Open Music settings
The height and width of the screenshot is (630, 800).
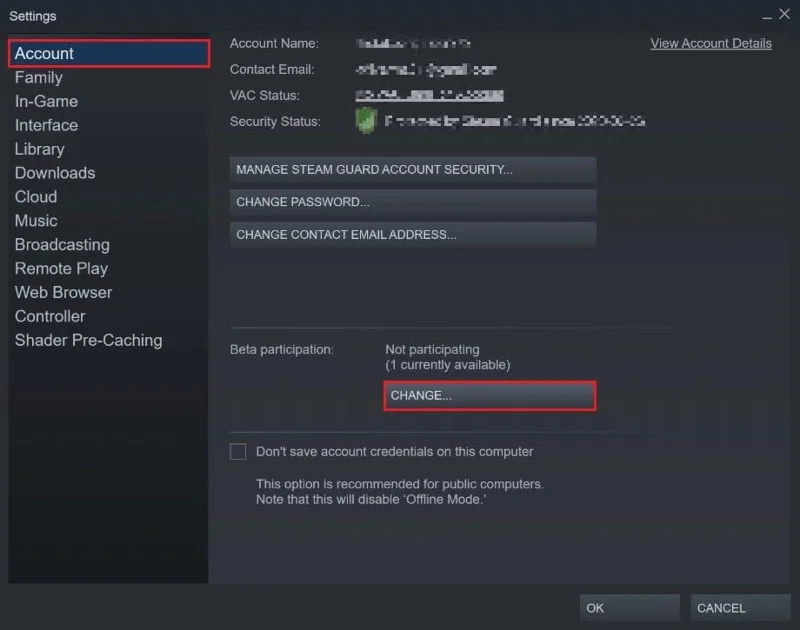point(36,221)
